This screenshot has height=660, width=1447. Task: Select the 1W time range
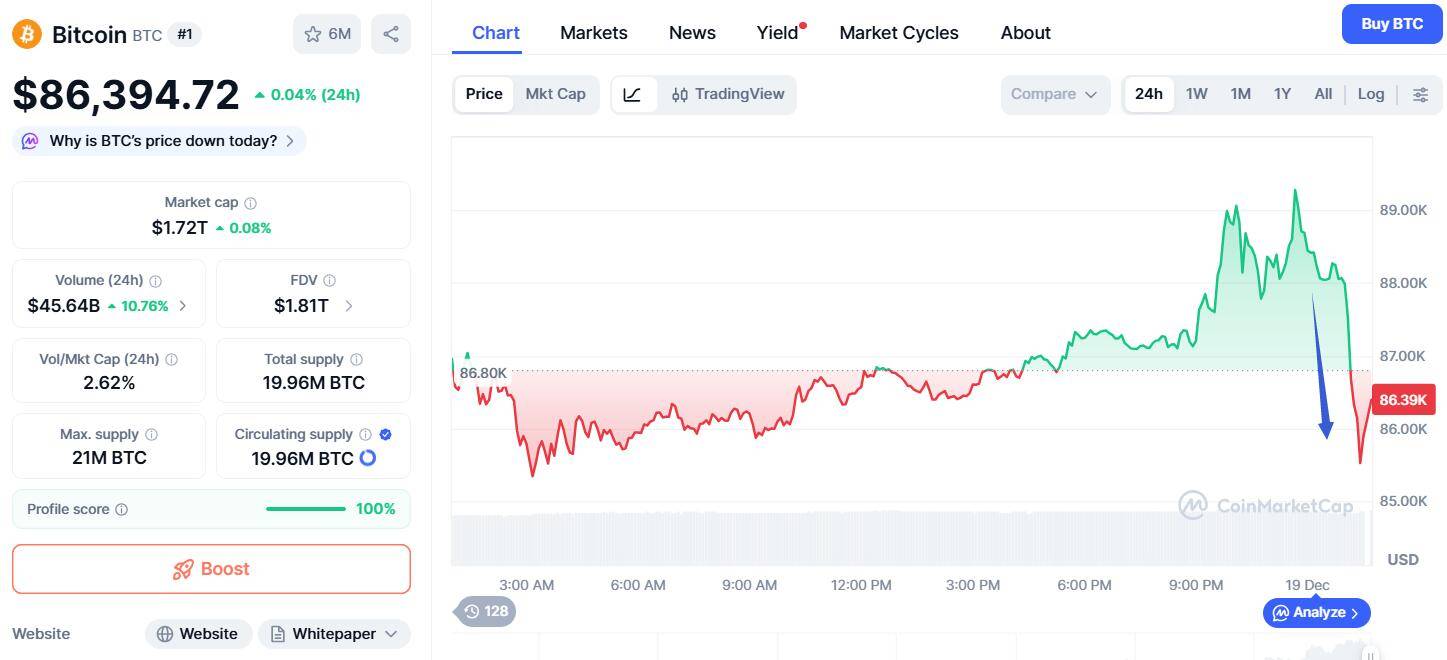pos(1196,94)
